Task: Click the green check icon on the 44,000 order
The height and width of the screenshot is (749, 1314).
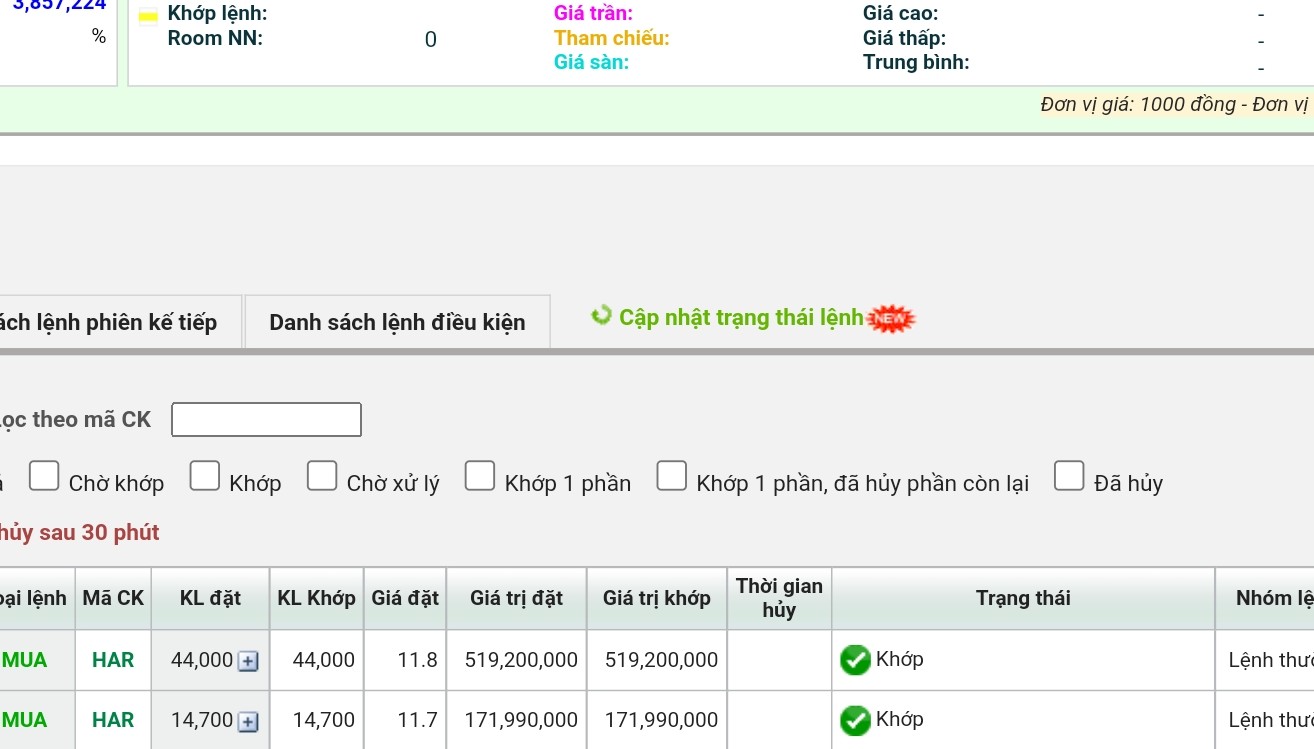Action: pyautogui.click(x=855, y=660)
